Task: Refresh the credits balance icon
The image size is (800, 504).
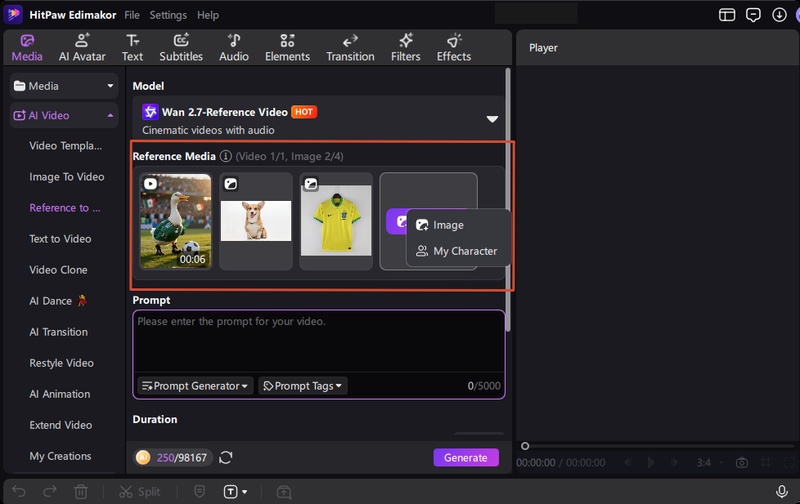Action: (226, 458)
